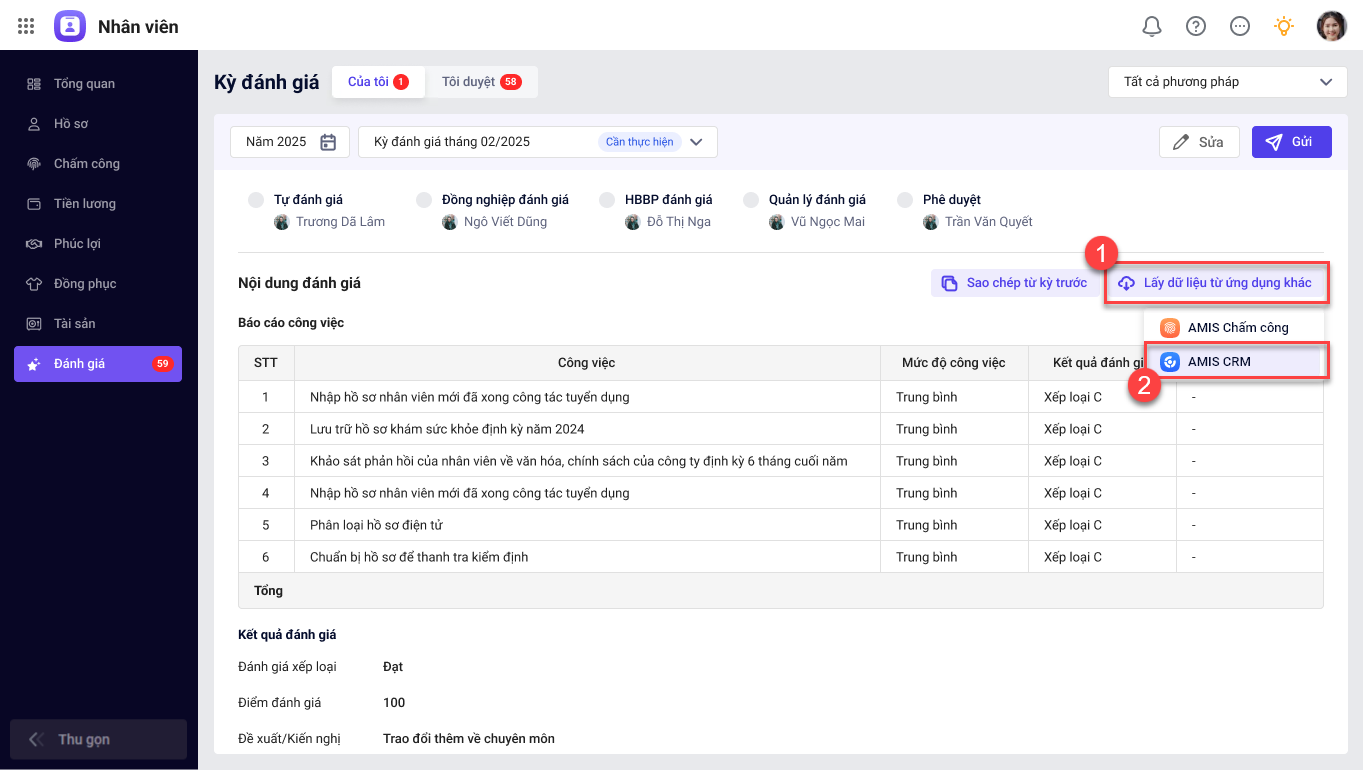Click the chat bubble more icon
This screenshot has width=1363, height=770.
pos(1240,26)
